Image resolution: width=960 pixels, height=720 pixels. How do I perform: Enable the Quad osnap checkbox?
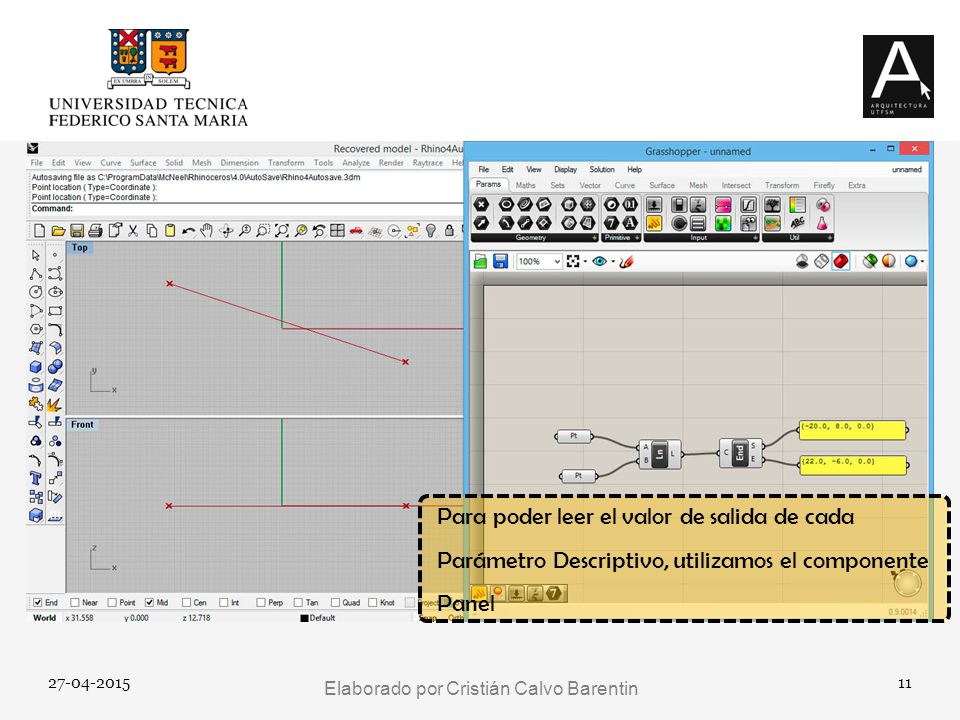[336, 602]
